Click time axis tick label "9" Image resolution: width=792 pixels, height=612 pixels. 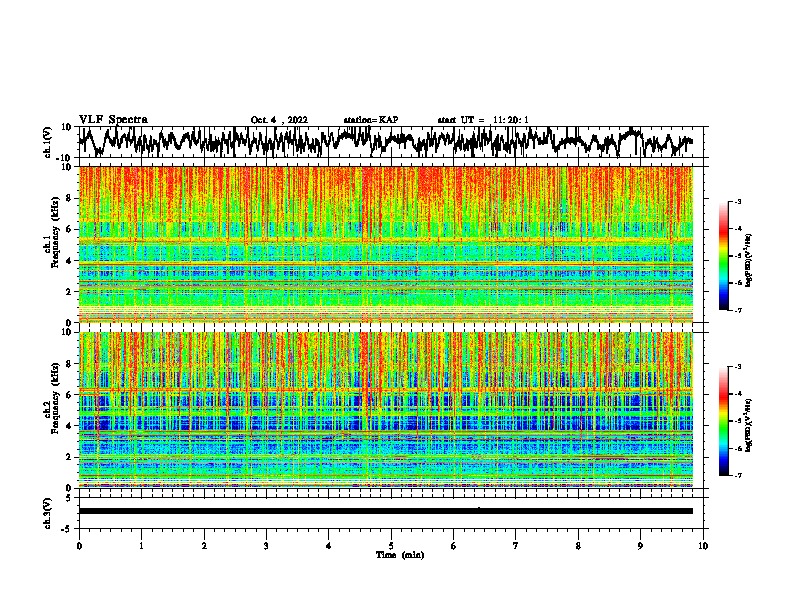click(x=640, y=546)
